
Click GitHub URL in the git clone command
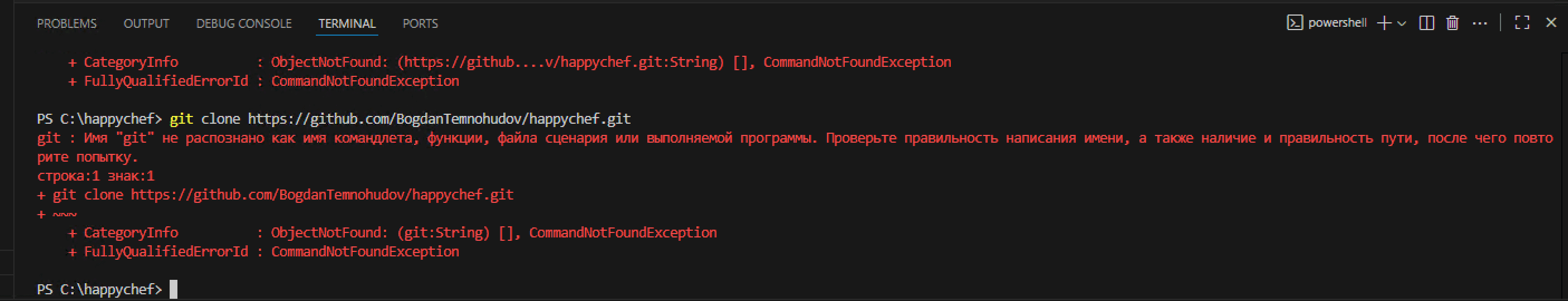tap(438, 119)
